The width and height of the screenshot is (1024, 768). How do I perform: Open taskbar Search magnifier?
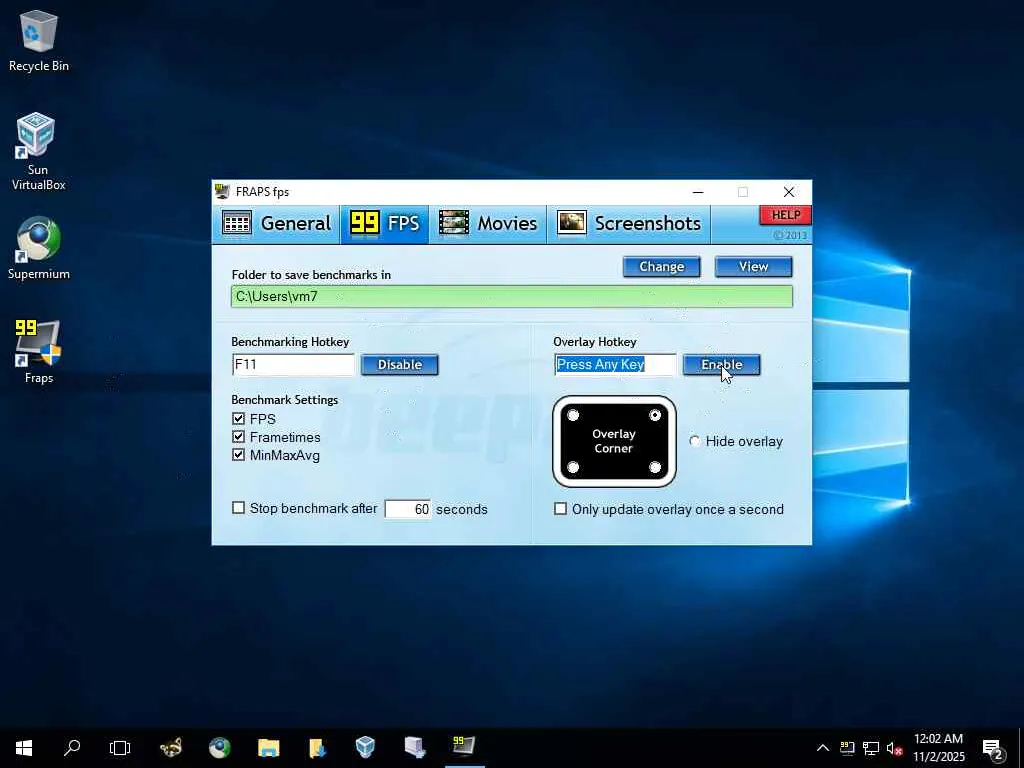pyautogui.click(x=72, y=748)
